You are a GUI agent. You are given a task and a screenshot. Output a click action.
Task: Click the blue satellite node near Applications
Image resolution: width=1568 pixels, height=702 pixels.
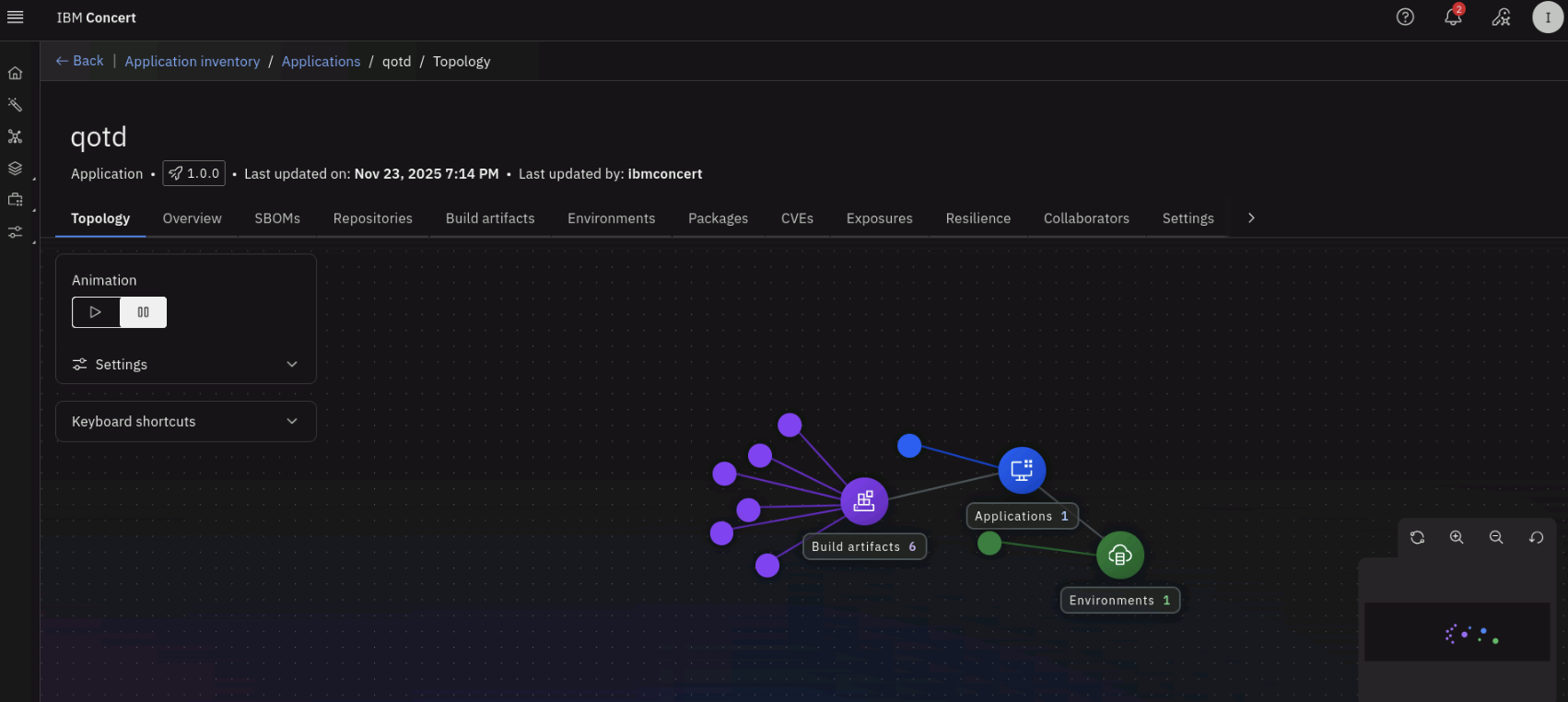909,446
